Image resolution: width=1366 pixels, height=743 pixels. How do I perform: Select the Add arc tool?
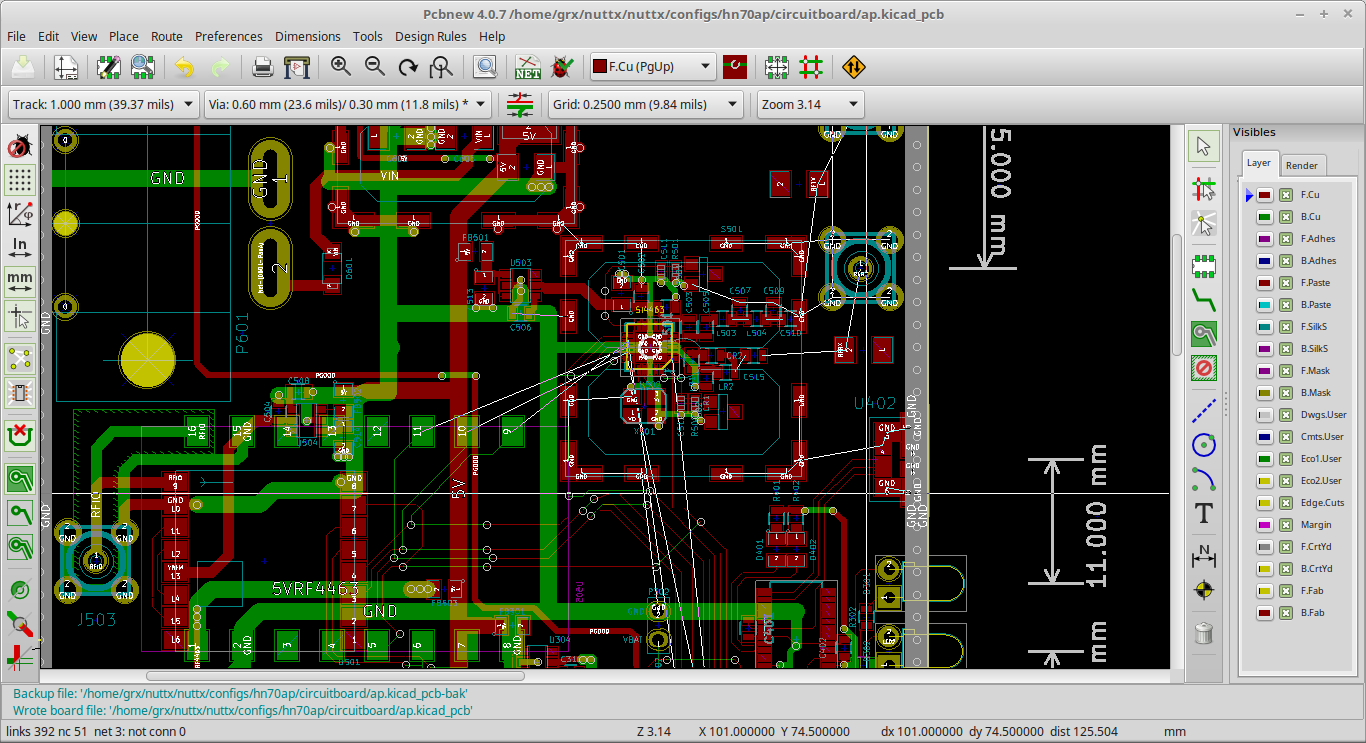tap(1204, 479)
